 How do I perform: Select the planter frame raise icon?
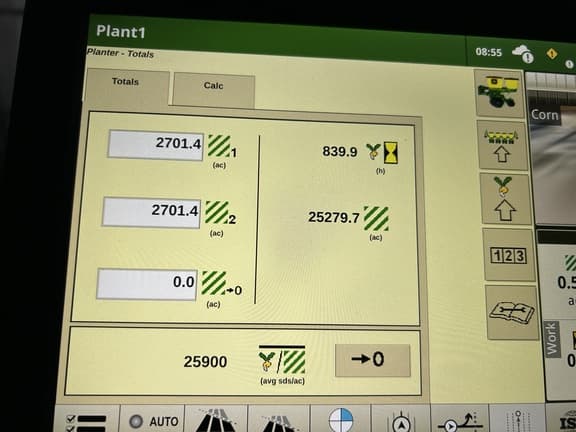[x=503, y=146]
